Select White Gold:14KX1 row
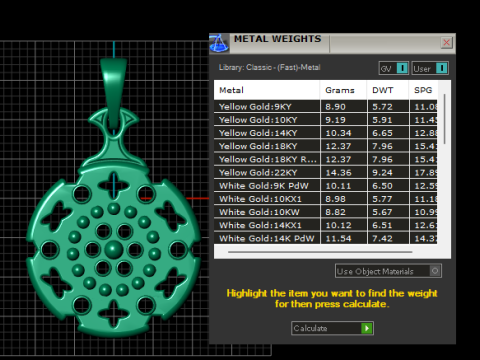Screen dimensions: 480x360 pyautogui.click(x=326, y=225)
